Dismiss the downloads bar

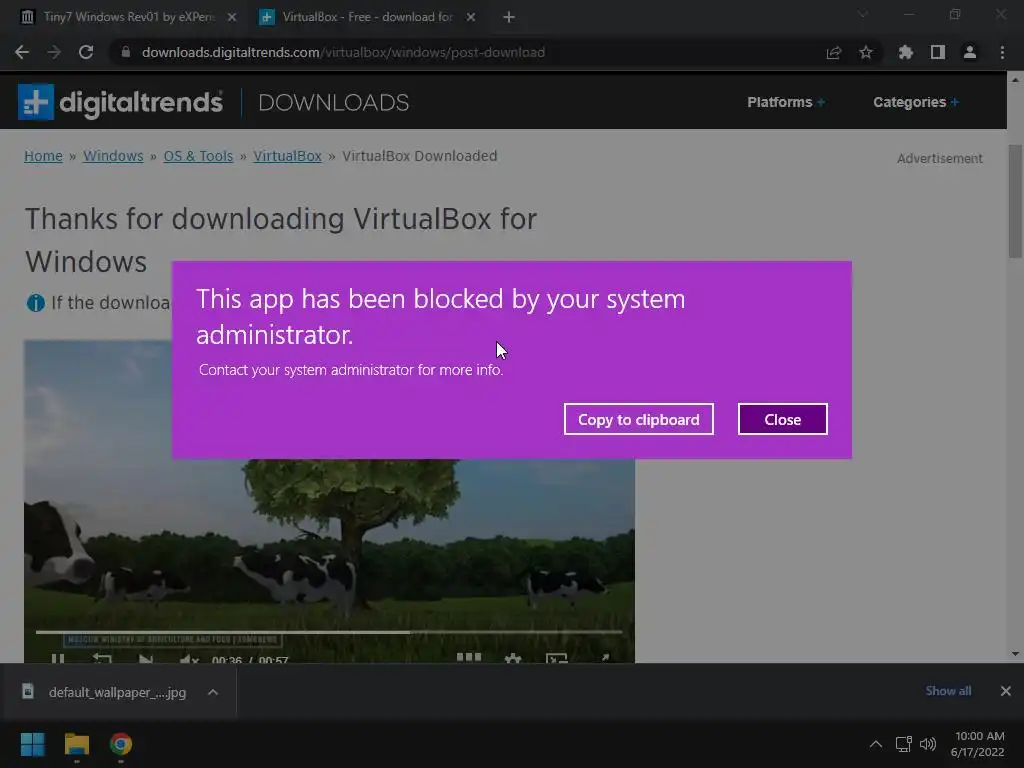click(1006, 691)
